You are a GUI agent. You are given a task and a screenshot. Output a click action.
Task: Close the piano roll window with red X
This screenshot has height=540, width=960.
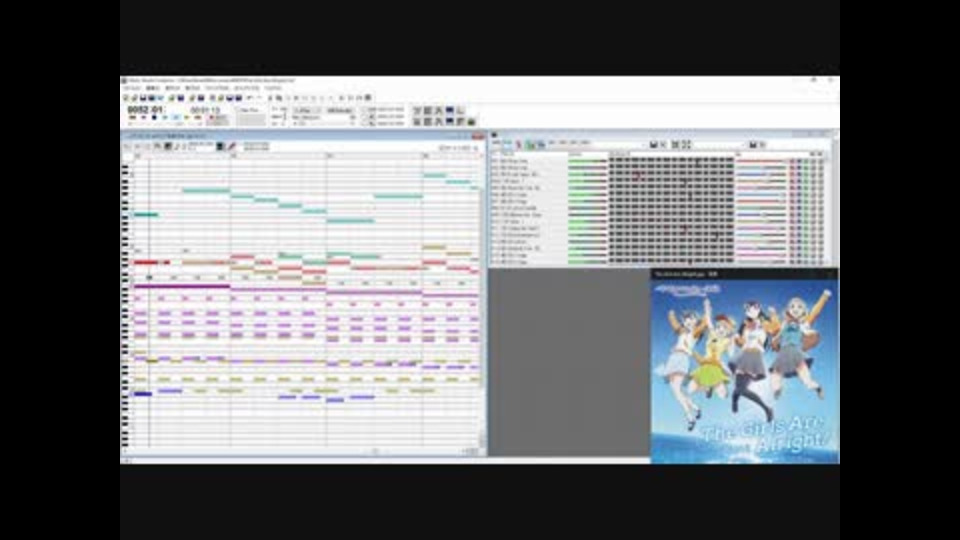[x=478, y=136]
